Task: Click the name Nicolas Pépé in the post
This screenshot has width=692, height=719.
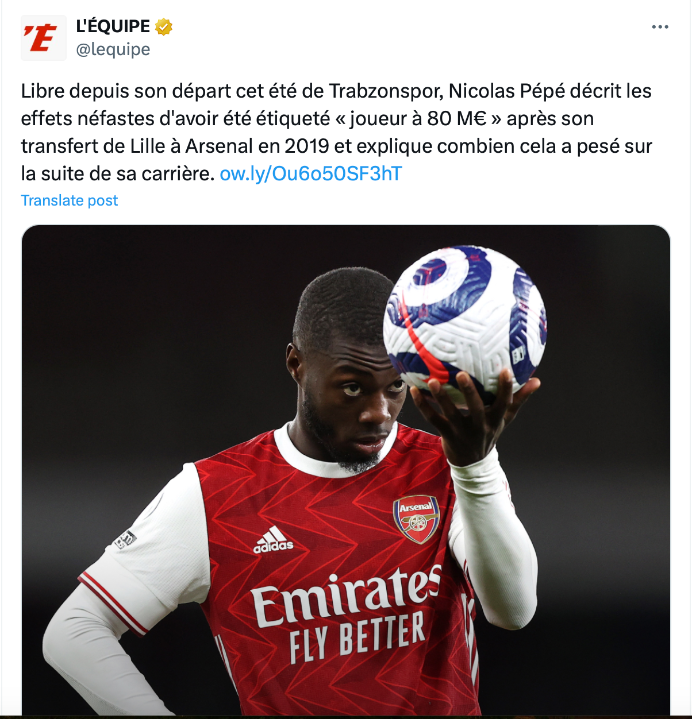Action: pyautogui.click(x=506, y=91)
